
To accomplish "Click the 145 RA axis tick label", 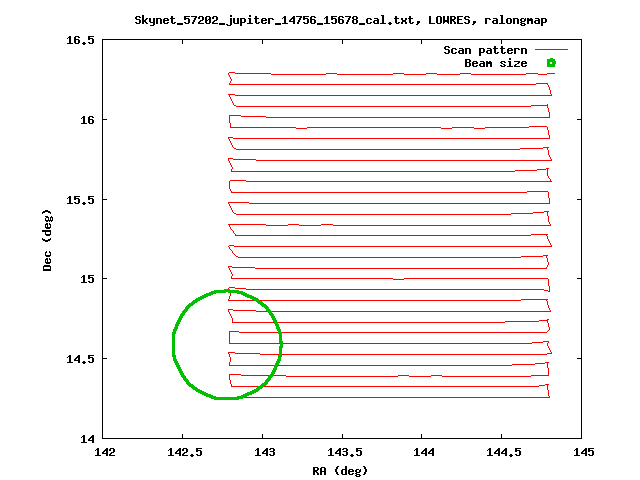I will click(x=584, y=452).
